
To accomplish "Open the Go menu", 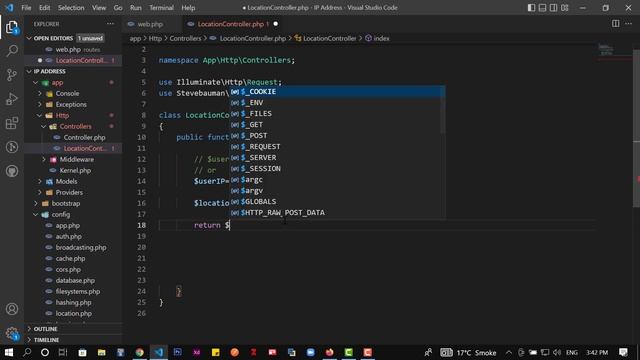I will click(x=118, y=8).
